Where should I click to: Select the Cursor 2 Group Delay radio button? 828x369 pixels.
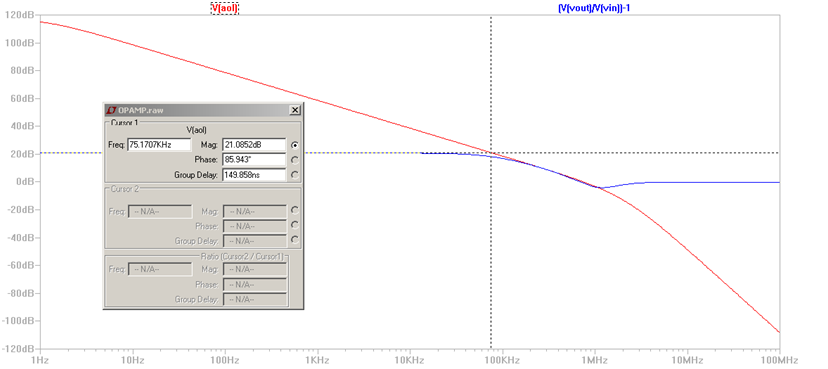[295, 240]
